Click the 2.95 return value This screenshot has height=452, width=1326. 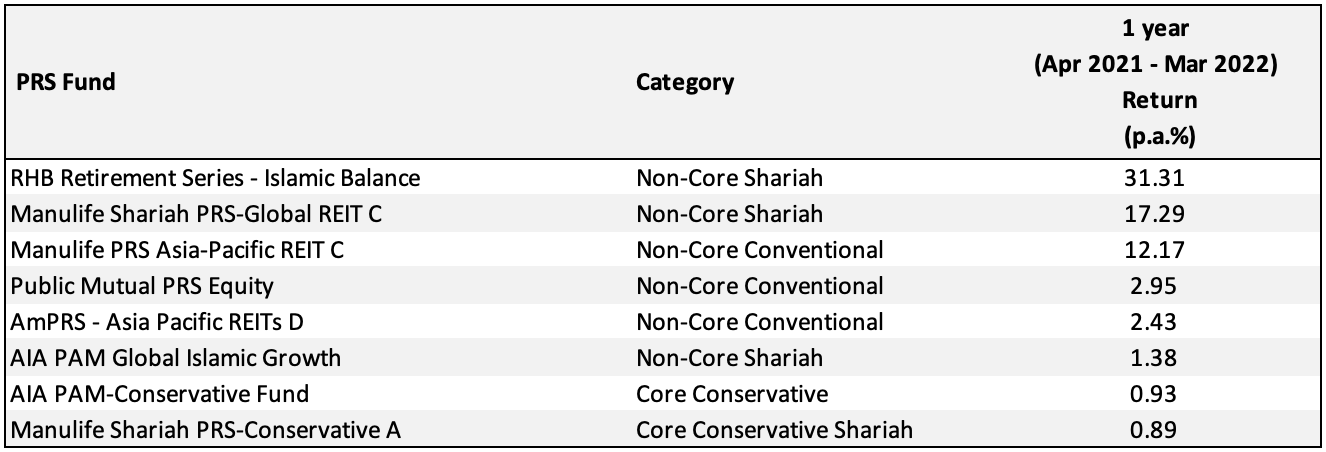click(x=1159, y=286)
